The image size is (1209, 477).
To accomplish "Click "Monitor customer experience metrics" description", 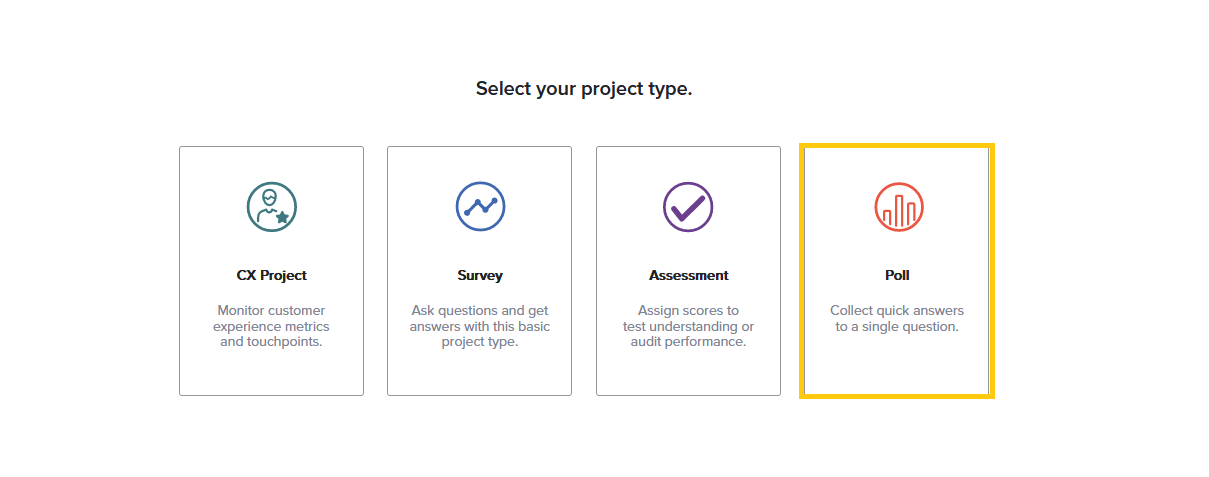I will tap(271, 326).
